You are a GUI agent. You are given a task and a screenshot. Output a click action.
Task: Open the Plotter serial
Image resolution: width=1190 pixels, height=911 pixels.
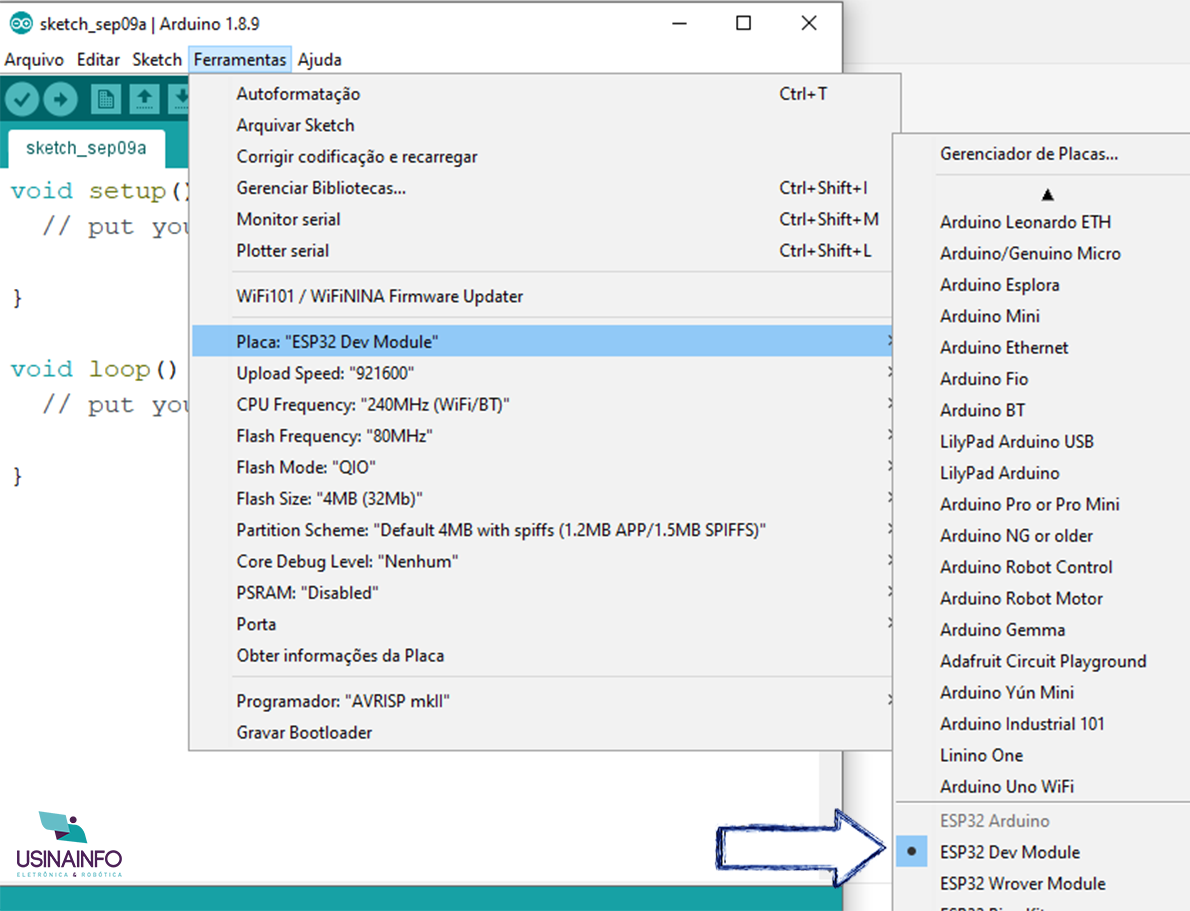pos(541,251)
